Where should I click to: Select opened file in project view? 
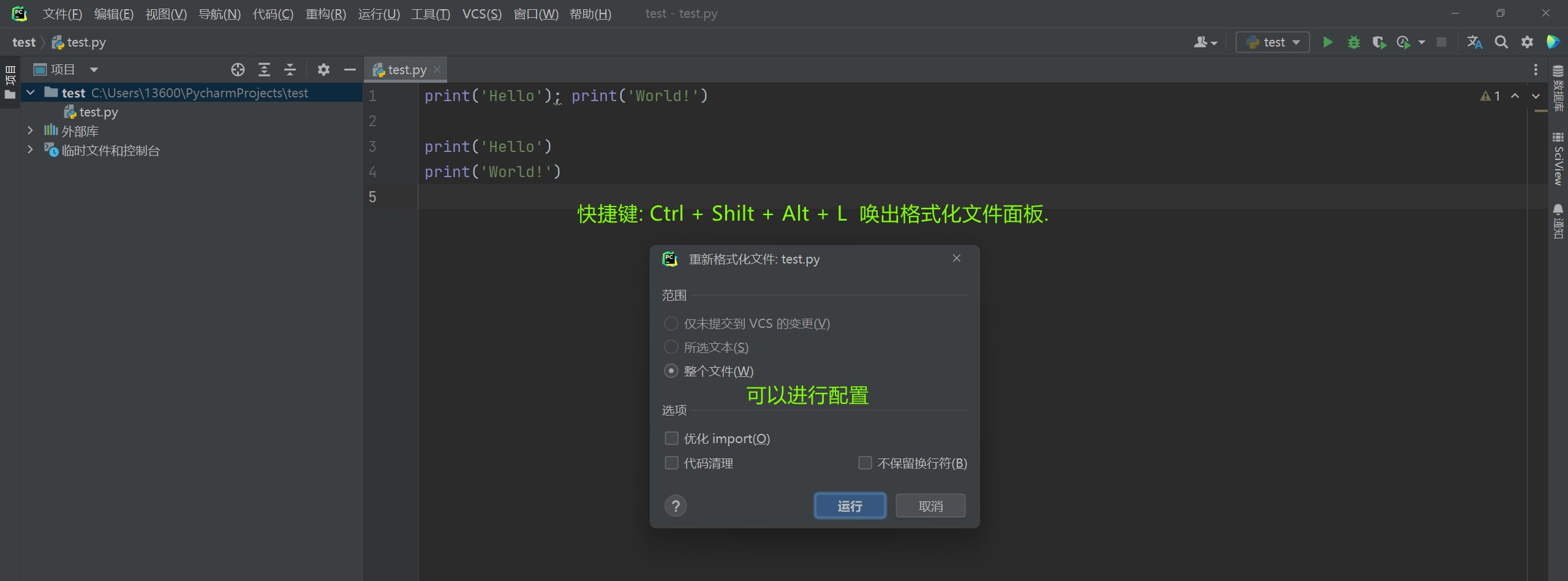click(238, 69)
